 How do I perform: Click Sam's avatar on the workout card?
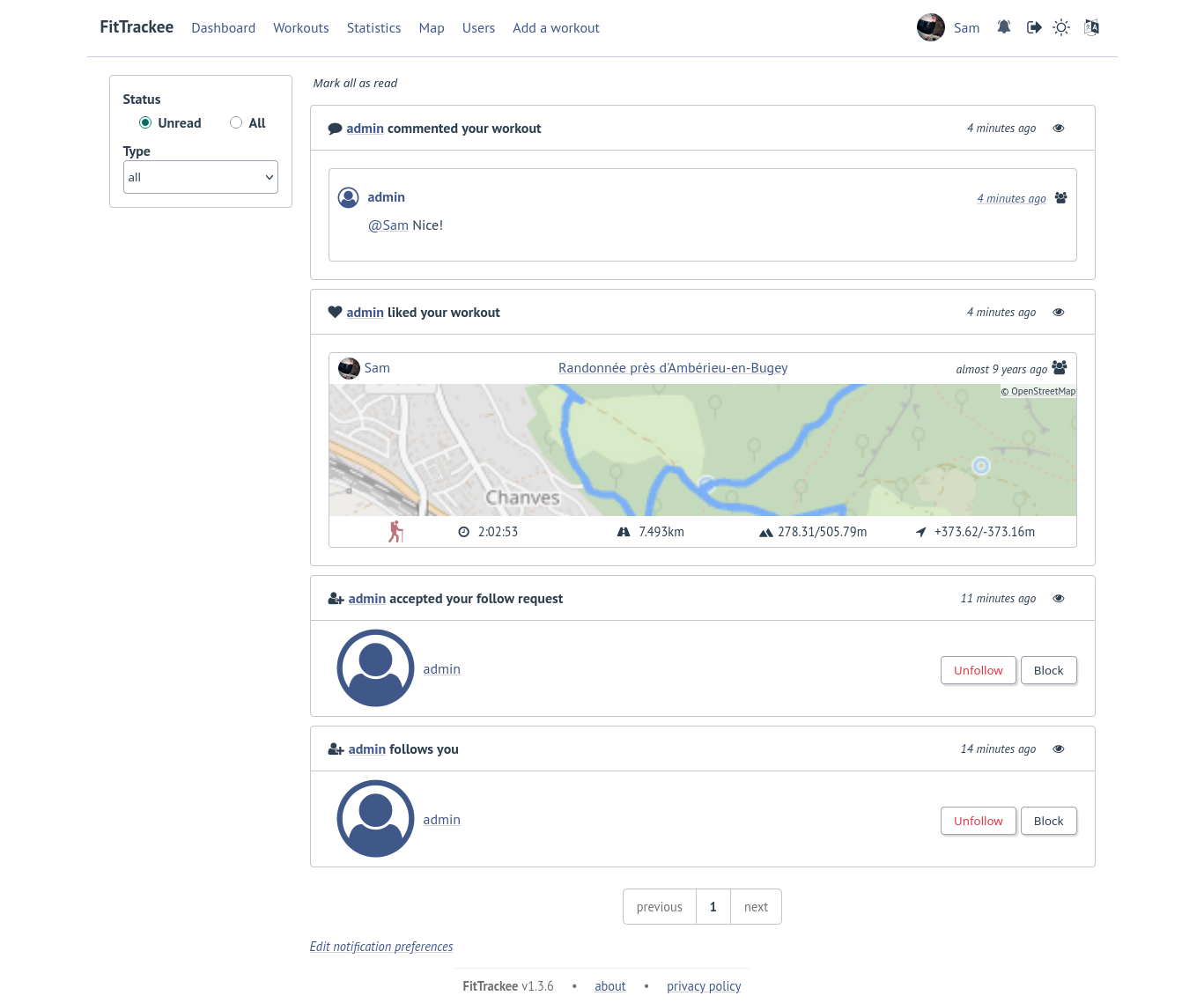pos(349,368)
